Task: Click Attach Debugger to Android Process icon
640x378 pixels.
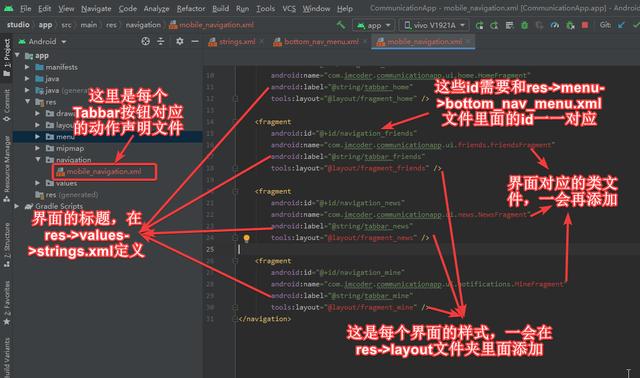Action: pyautogui.click(x=570, y=25)
